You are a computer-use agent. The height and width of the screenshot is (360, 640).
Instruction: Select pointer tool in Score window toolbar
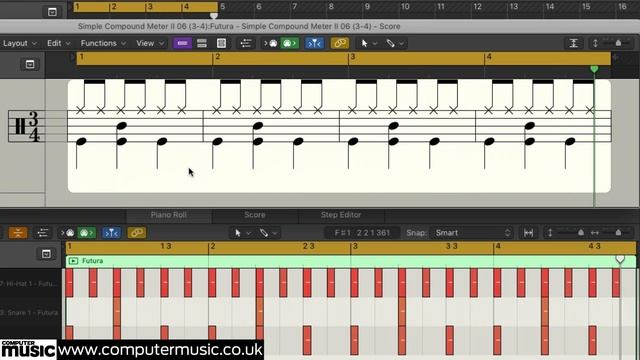(x=364, y=43)
